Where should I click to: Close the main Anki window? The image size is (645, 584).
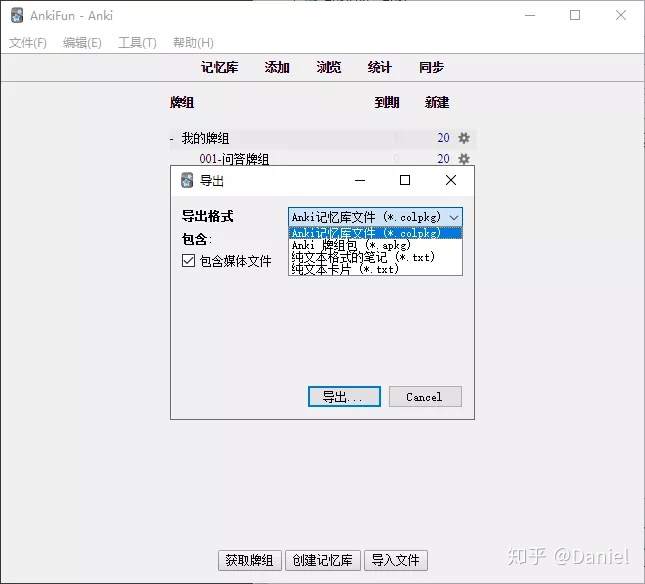pos(621,15)
